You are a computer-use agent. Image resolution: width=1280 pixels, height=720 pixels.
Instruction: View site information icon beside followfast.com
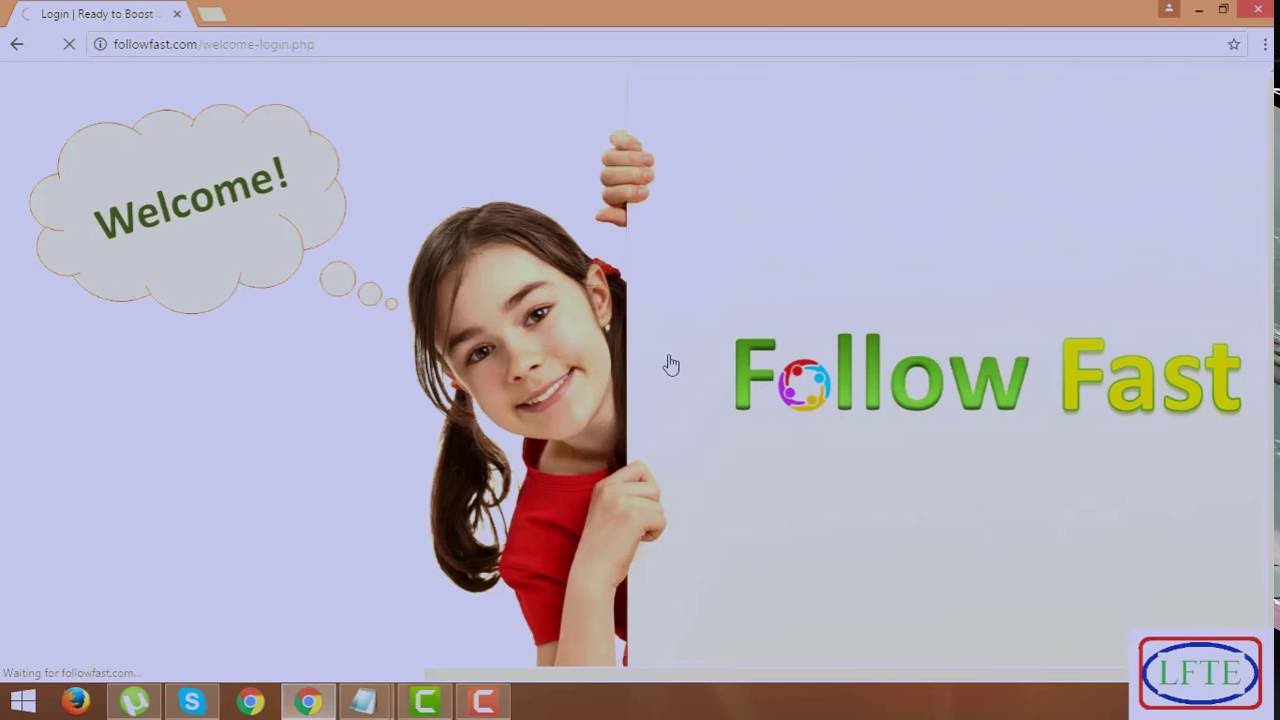100,44
